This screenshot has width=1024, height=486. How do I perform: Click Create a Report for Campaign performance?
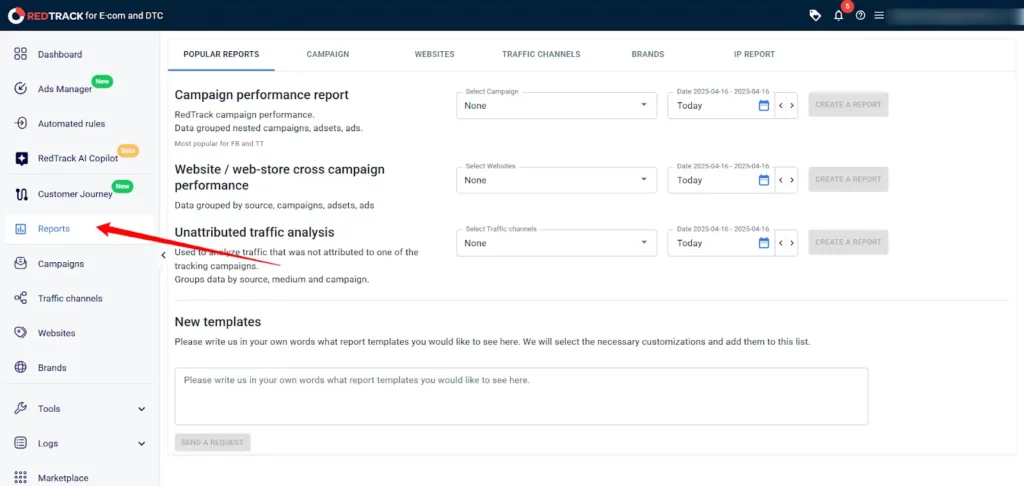pos(848,105)
